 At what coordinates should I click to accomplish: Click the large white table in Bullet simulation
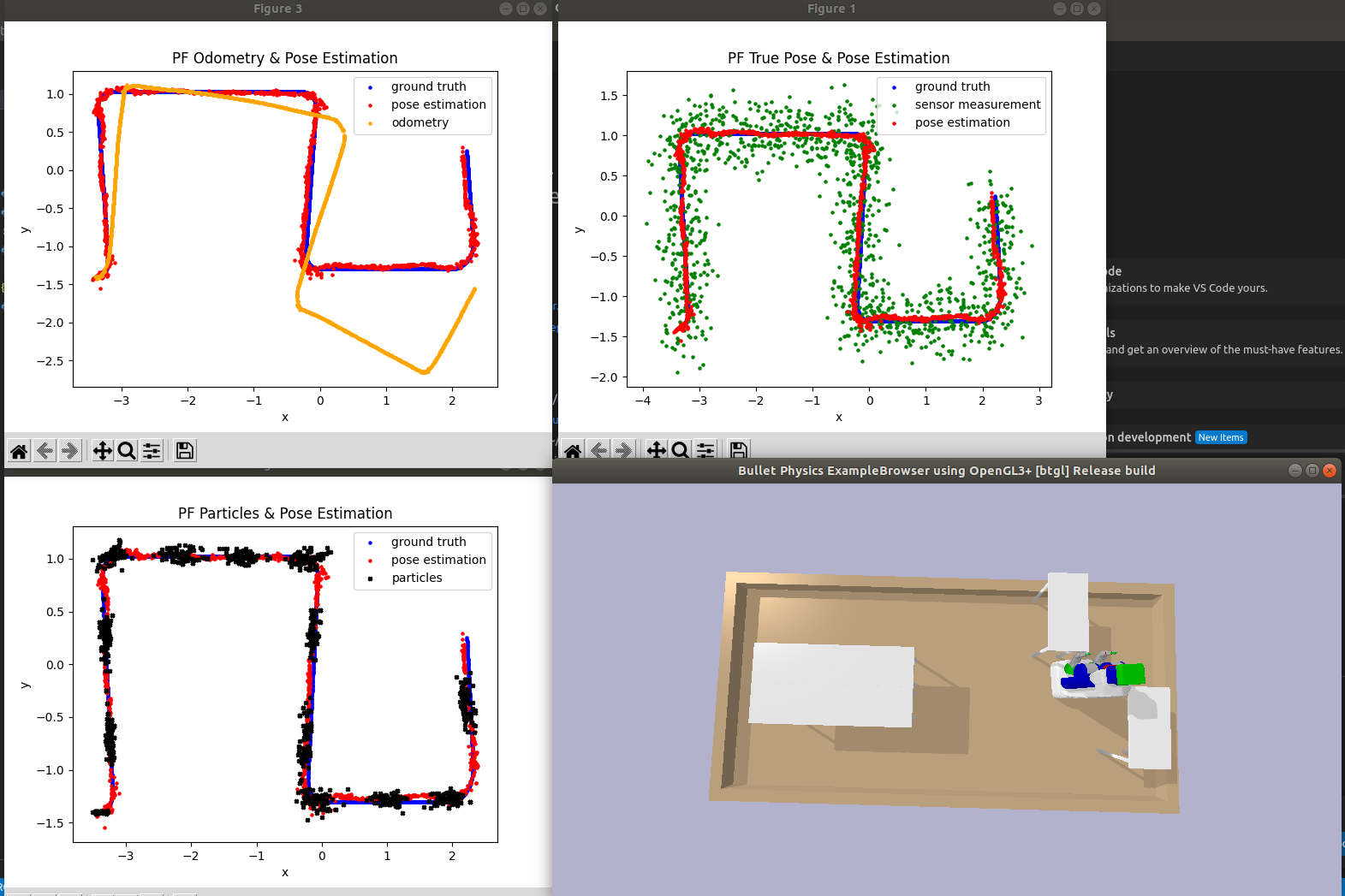click(831, 685)
